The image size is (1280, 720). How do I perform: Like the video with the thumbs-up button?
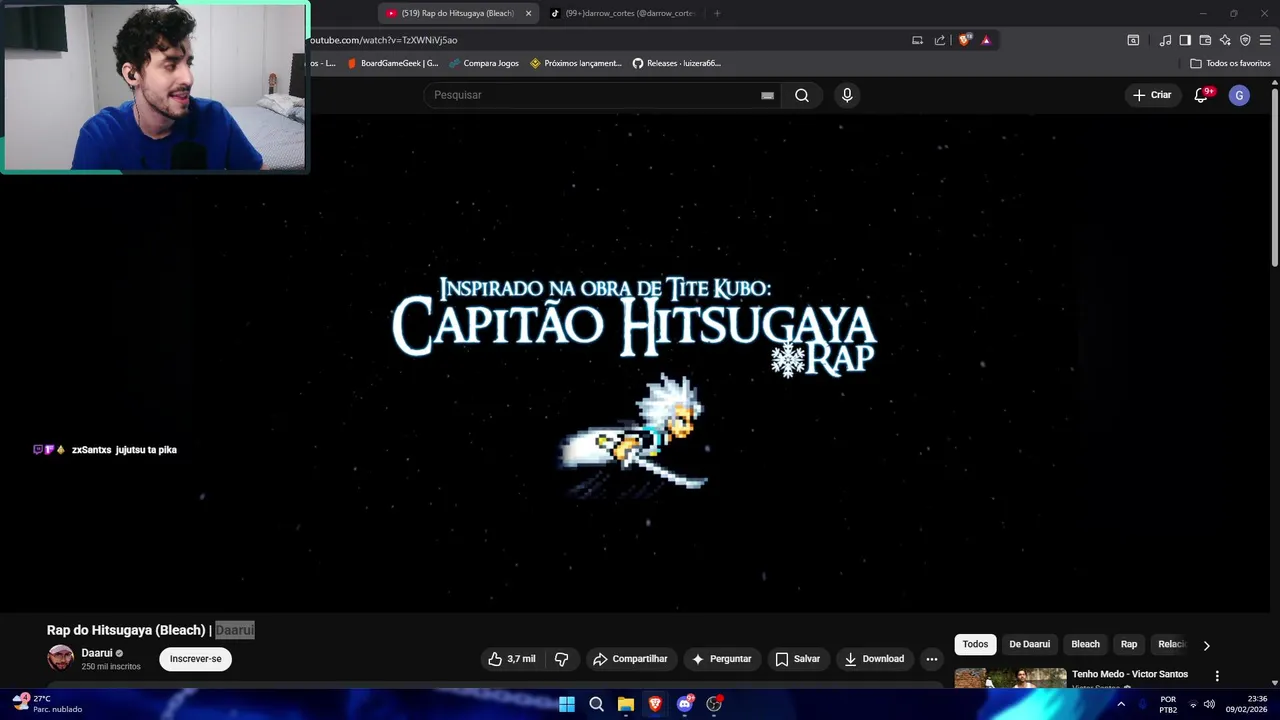(x=512, y=659)
